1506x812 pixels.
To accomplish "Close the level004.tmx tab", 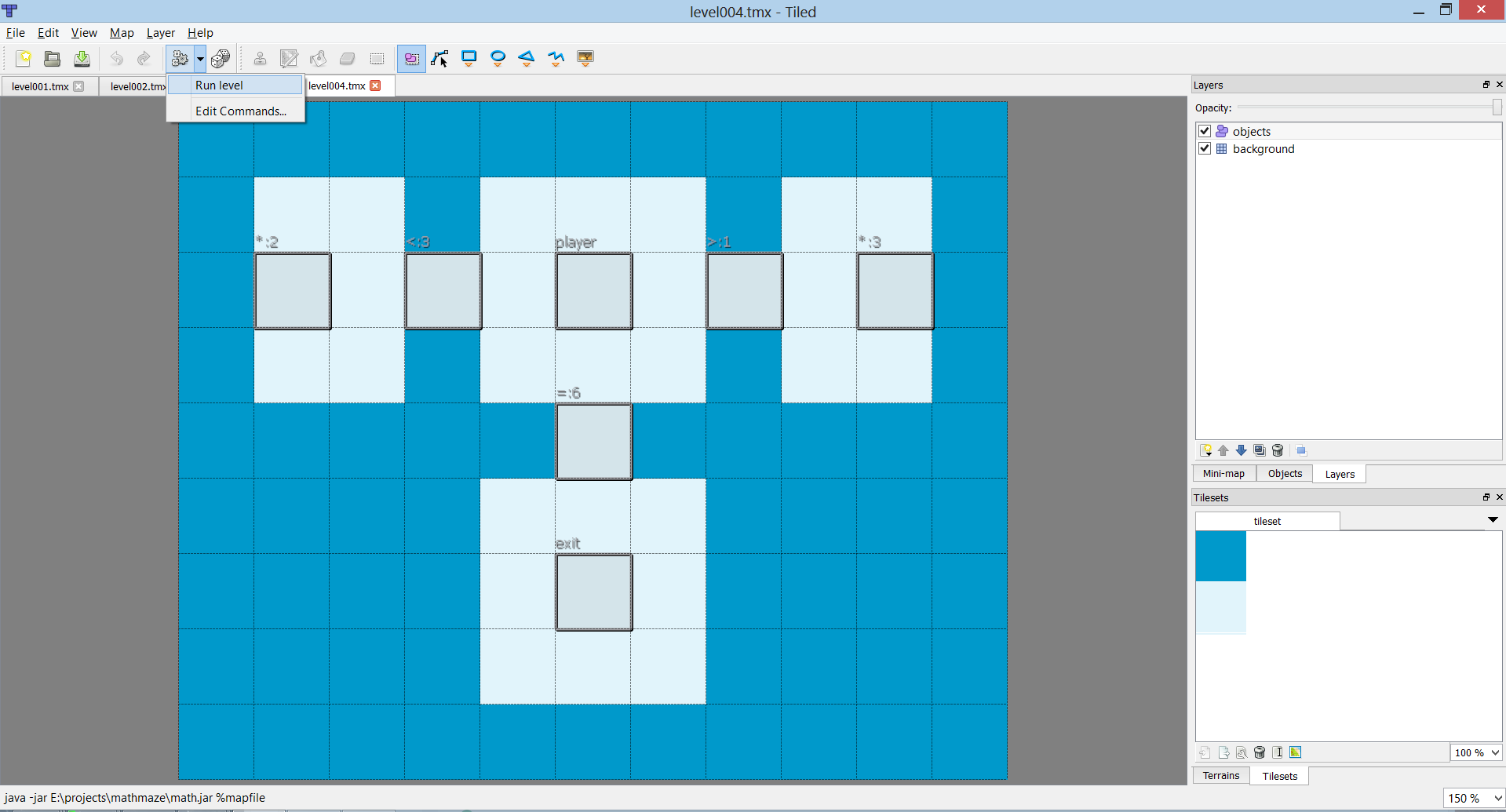I will pos(375,86).
